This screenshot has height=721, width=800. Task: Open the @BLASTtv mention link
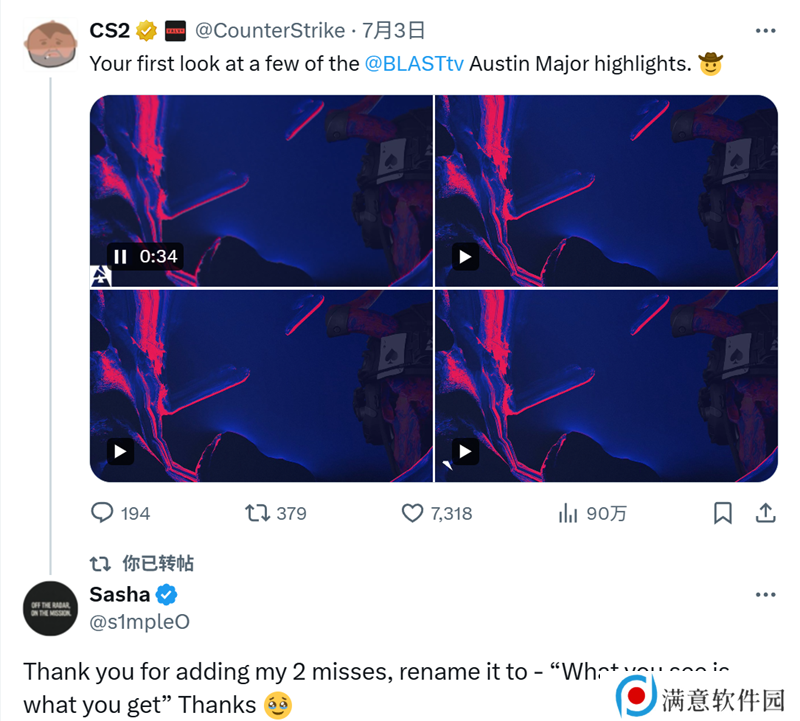click(414, 64)
